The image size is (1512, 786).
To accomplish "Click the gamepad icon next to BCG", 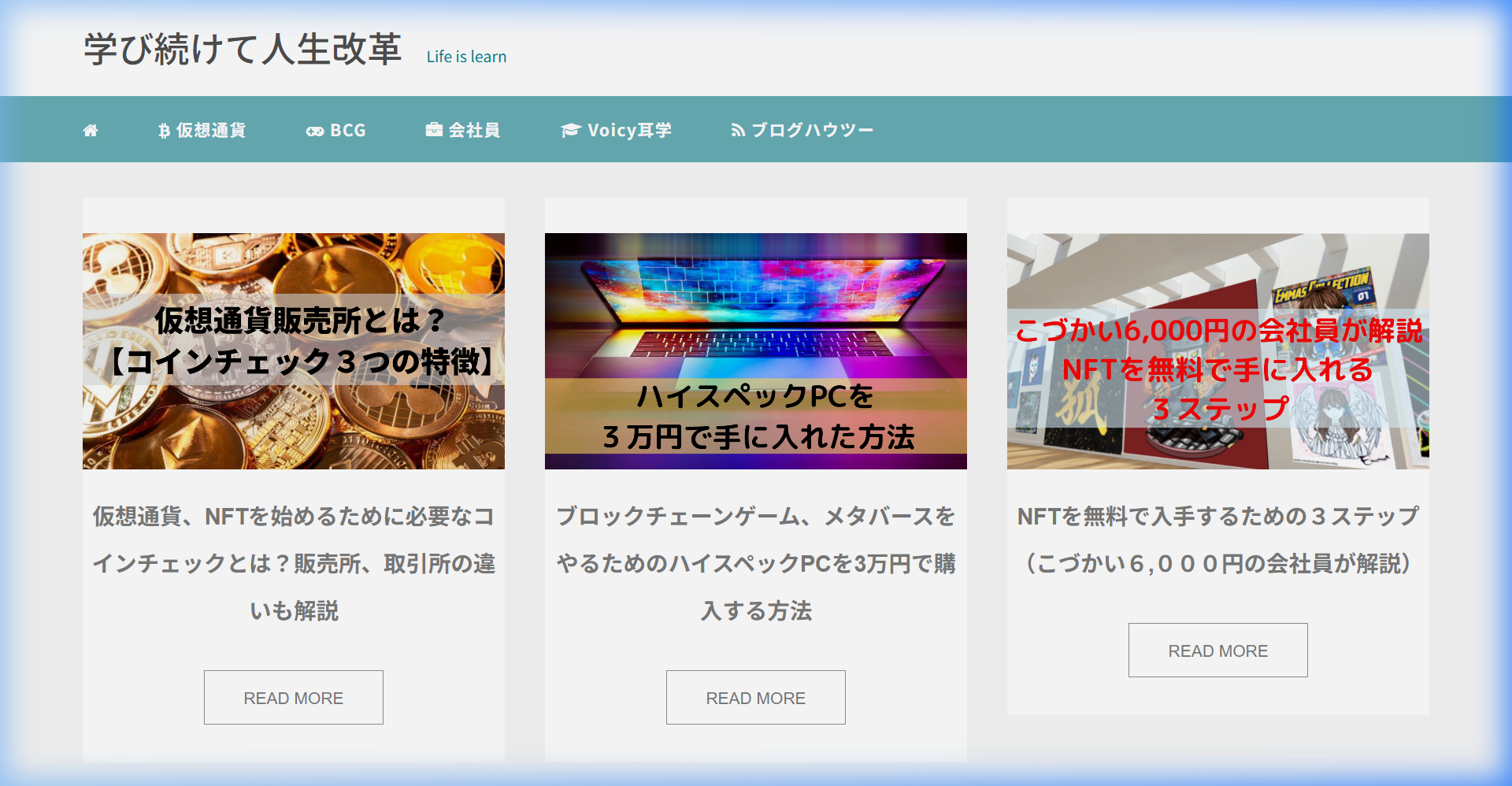I will (x=314, y=130).
